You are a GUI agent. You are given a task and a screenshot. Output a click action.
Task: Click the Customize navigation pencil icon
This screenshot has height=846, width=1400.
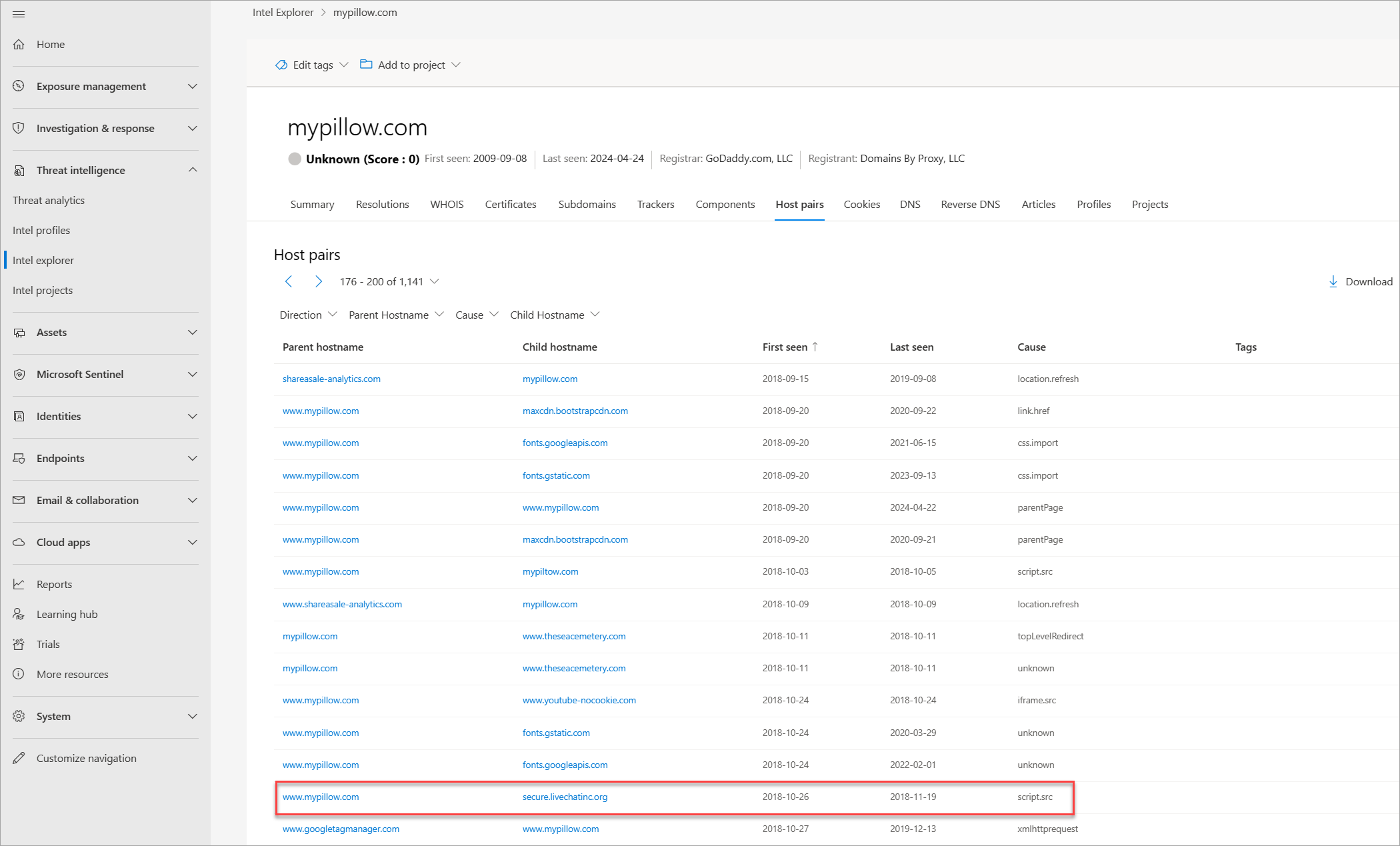tap(19, 758)
